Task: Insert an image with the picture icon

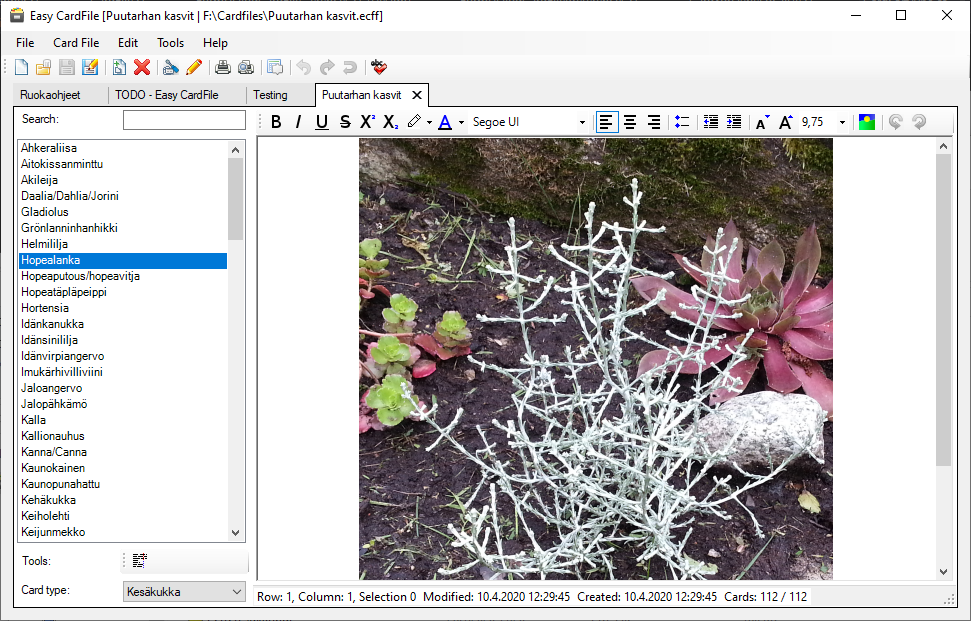Action: 867,122
